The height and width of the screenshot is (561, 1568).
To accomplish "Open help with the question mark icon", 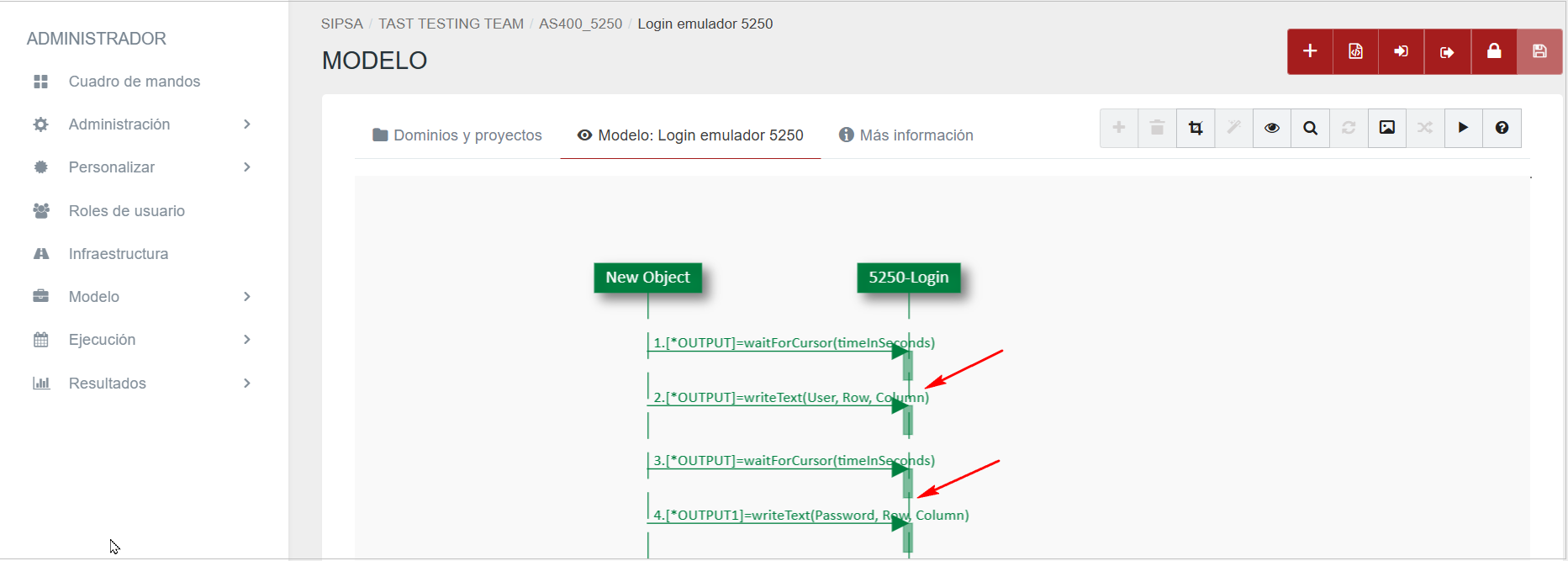I will point(1502,128).
